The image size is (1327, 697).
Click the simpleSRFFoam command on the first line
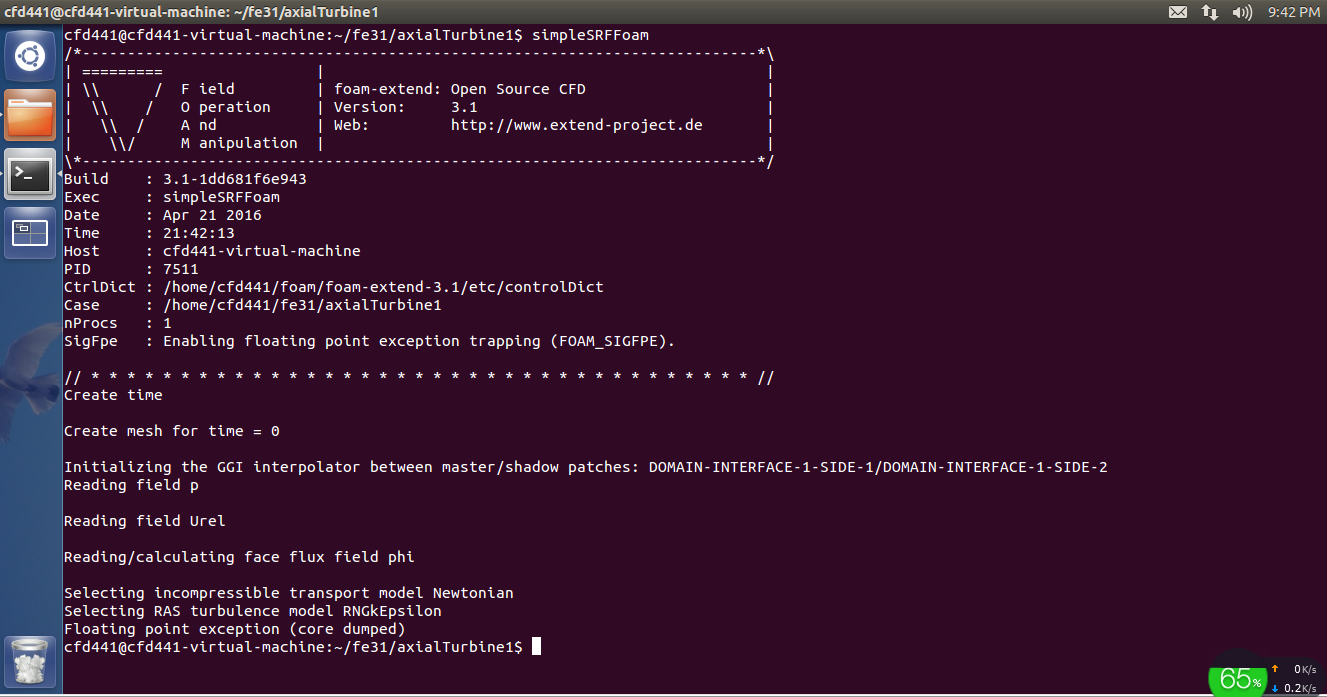point(590,35)
